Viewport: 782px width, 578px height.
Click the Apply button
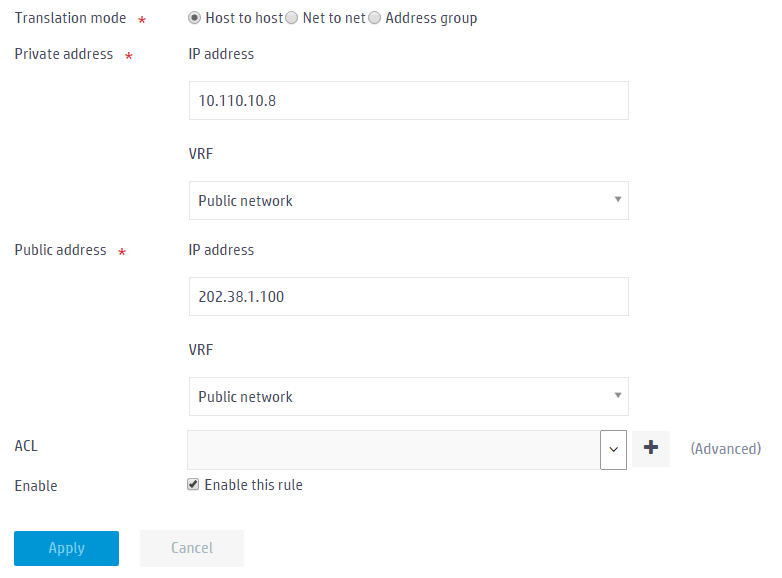coord(66,548)
